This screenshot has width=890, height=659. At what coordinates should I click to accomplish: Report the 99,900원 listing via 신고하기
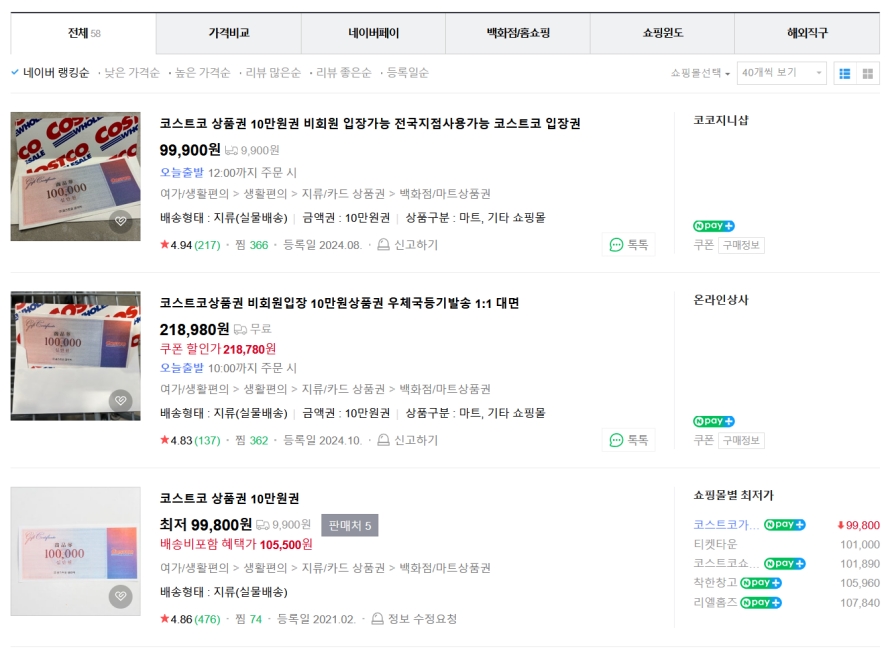click(408, 245)
